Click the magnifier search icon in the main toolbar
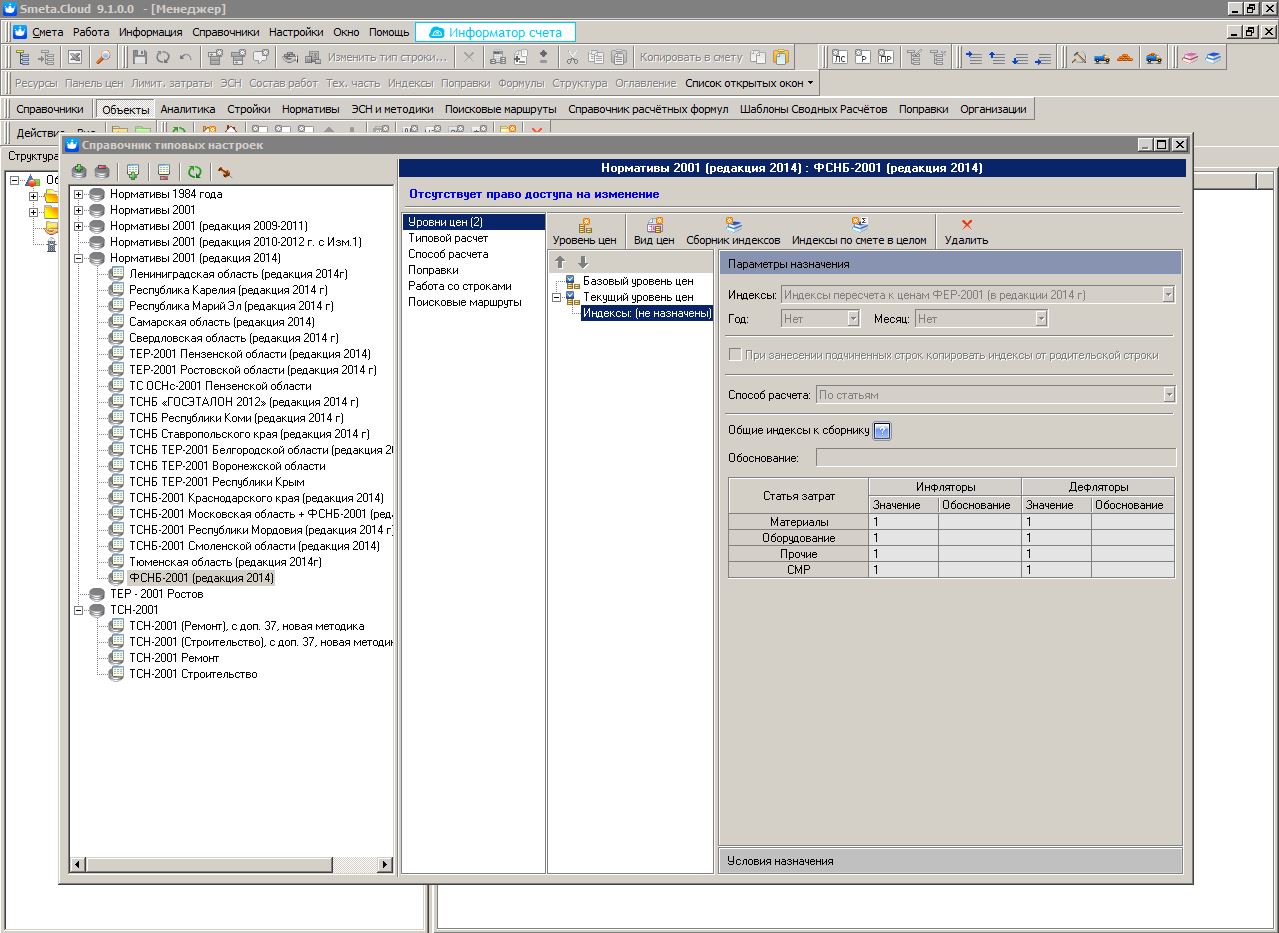1279x933 pixels. click(103, 57)
